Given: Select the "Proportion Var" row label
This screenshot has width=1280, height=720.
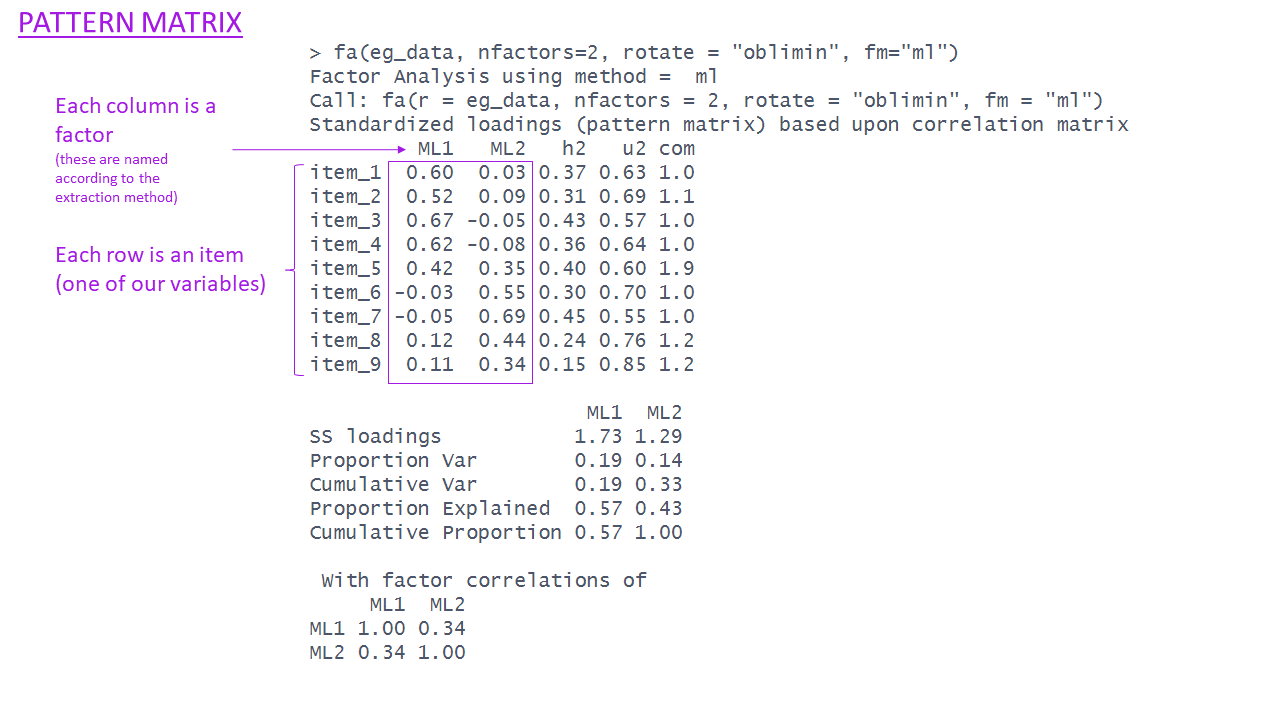Looking at the screenshot, I should point(393,461).
